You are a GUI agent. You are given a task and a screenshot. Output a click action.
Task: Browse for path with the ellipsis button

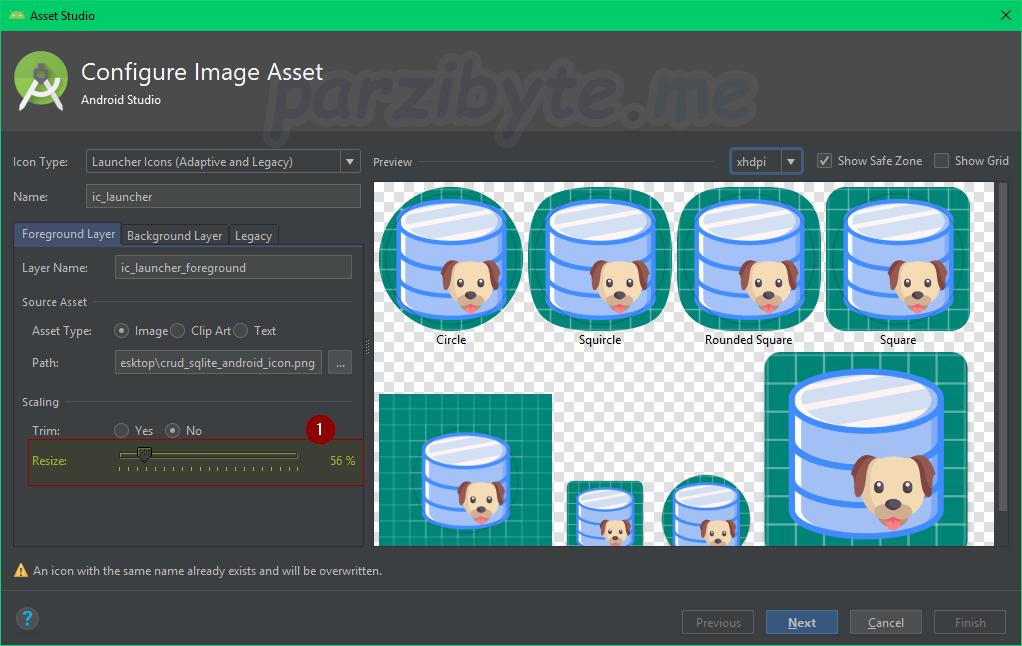click(340, 363)
